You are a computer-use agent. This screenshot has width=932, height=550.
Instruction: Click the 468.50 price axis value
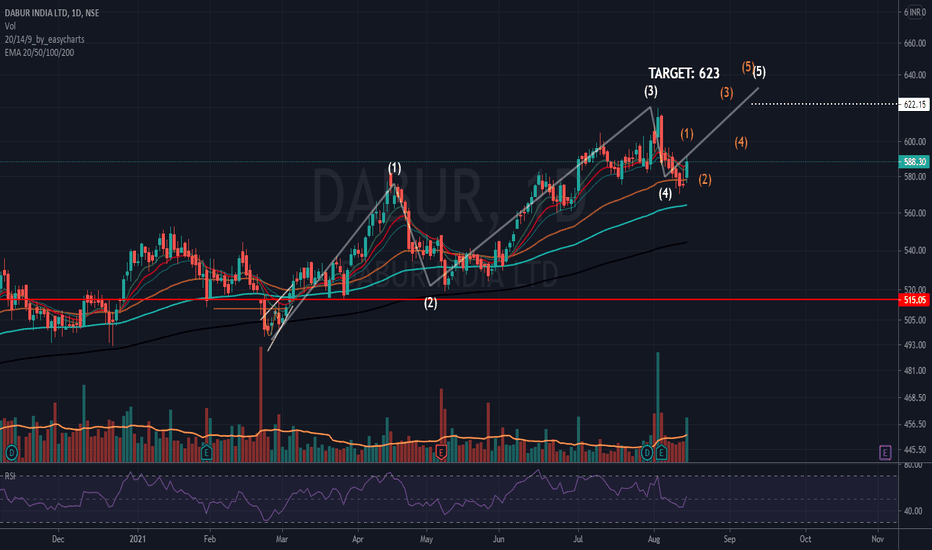tap(915, 397)
